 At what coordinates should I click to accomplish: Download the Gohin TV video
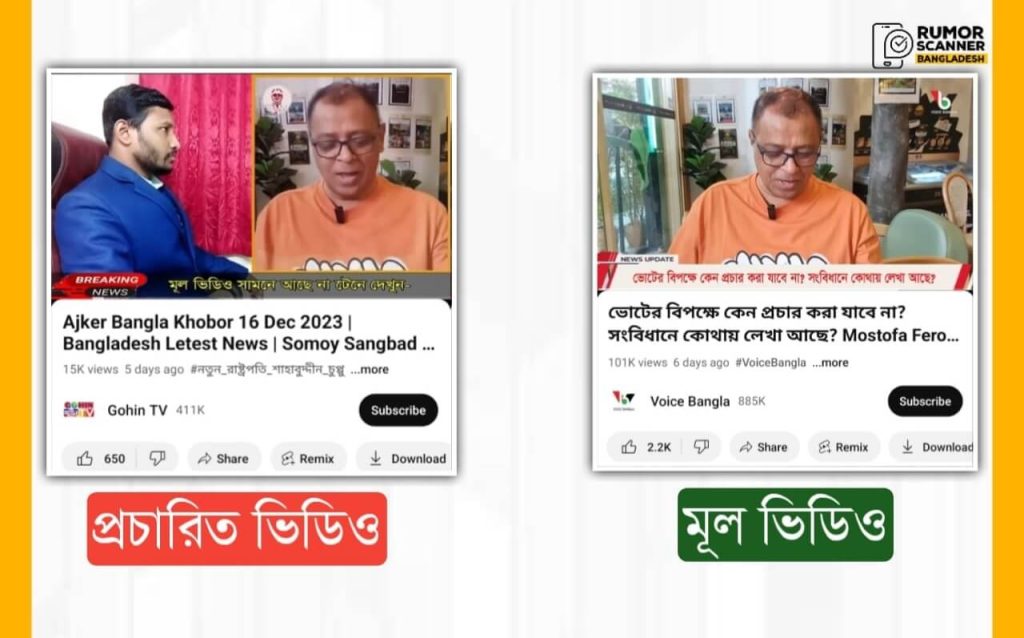point(405,458)
